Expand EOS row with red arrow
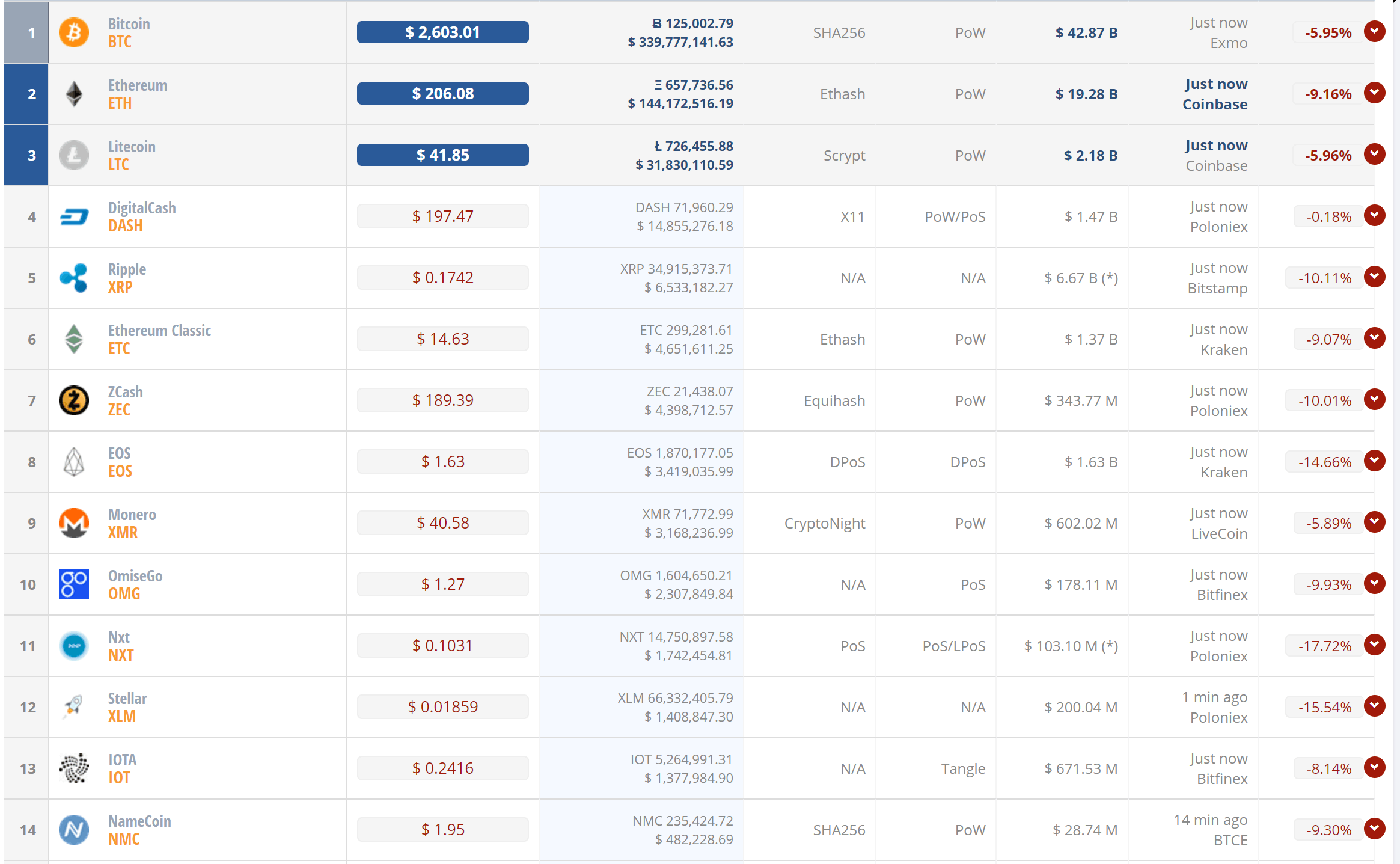 tap(1375, 461)
